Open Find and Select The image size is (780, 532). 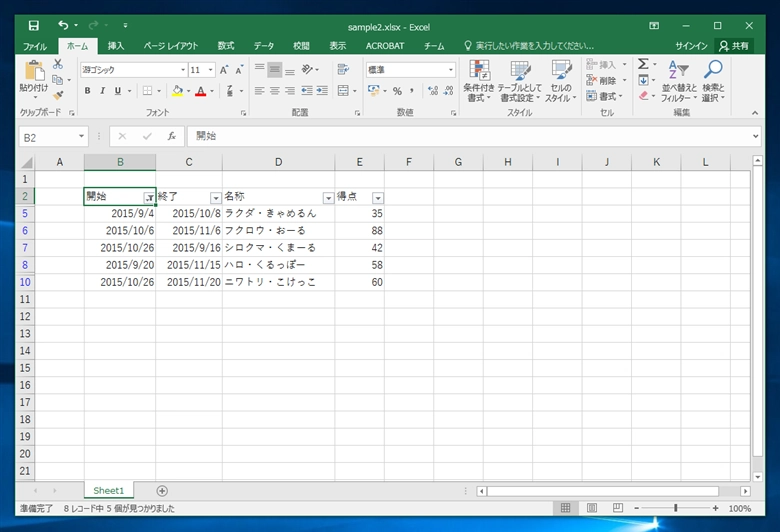point(713,81)
